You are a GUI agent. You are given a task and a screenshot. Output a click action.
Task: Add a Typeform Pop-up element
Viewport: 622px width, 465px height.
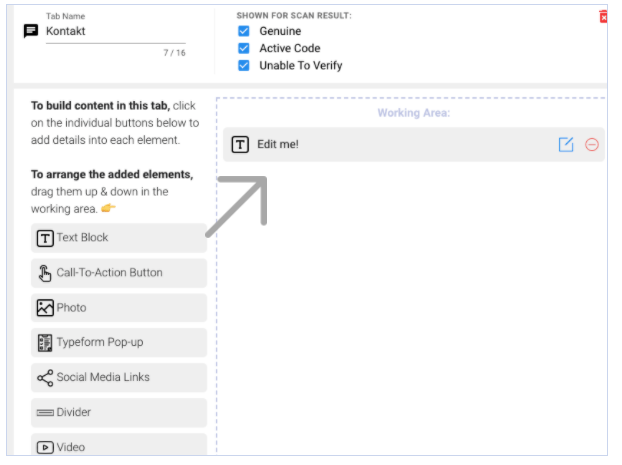coord(119,343)
